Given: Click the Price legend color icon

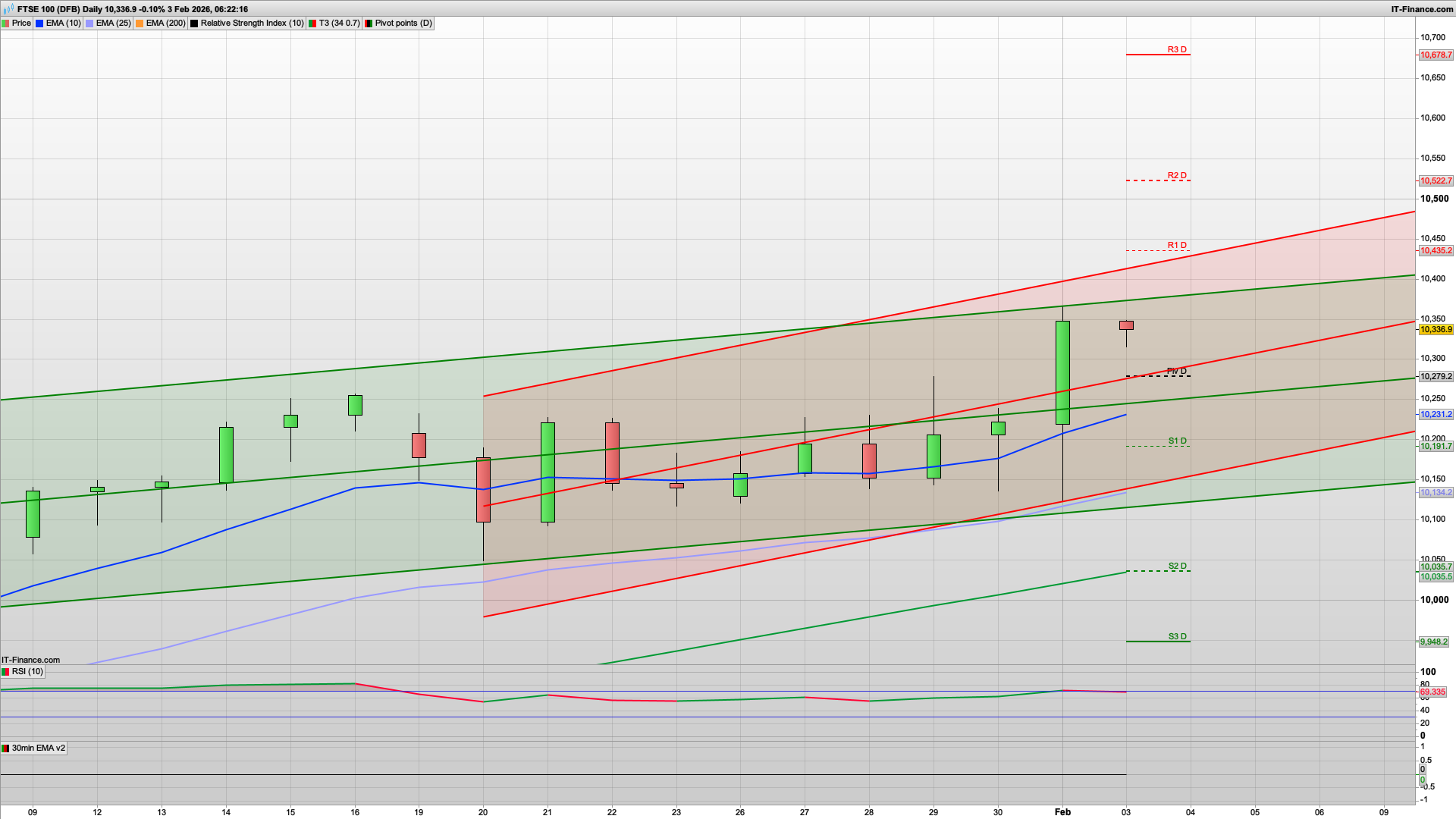Looking at the screenshot, I should (6, 24).
